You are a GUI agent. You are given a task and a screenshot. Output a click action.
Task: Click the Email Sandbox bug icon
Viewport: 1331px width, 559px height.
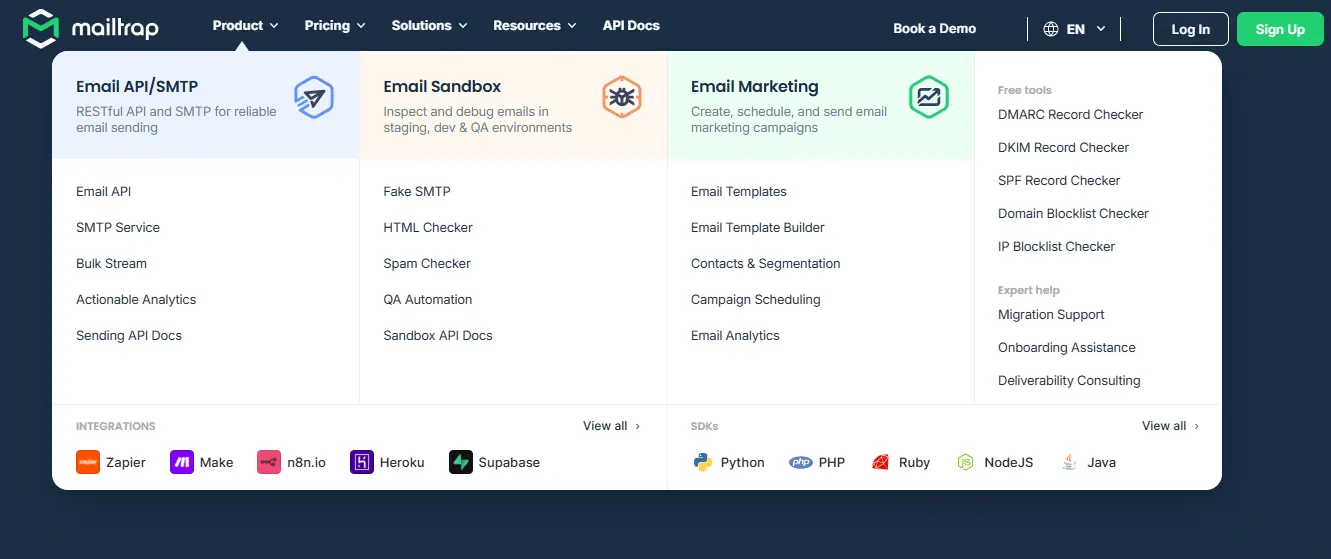coord(621,98)
